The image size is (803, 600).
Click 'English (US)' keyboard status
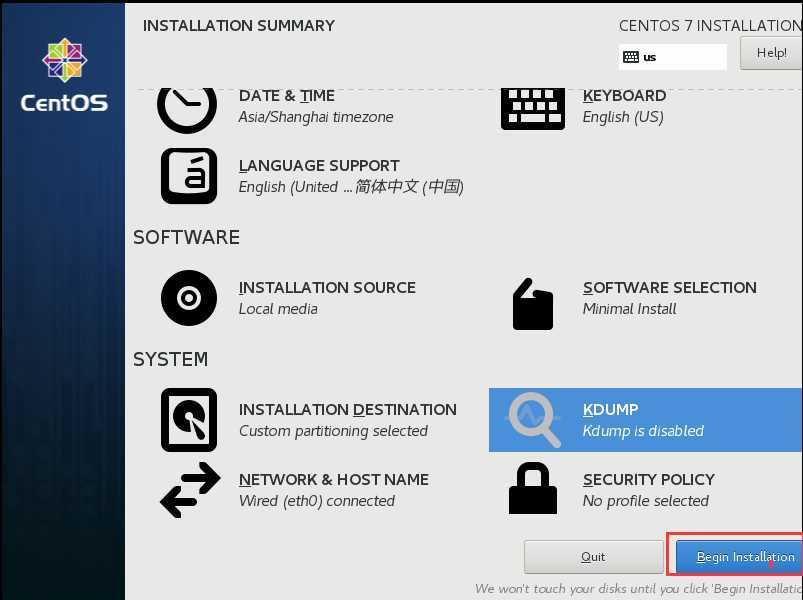coord(623,117)
